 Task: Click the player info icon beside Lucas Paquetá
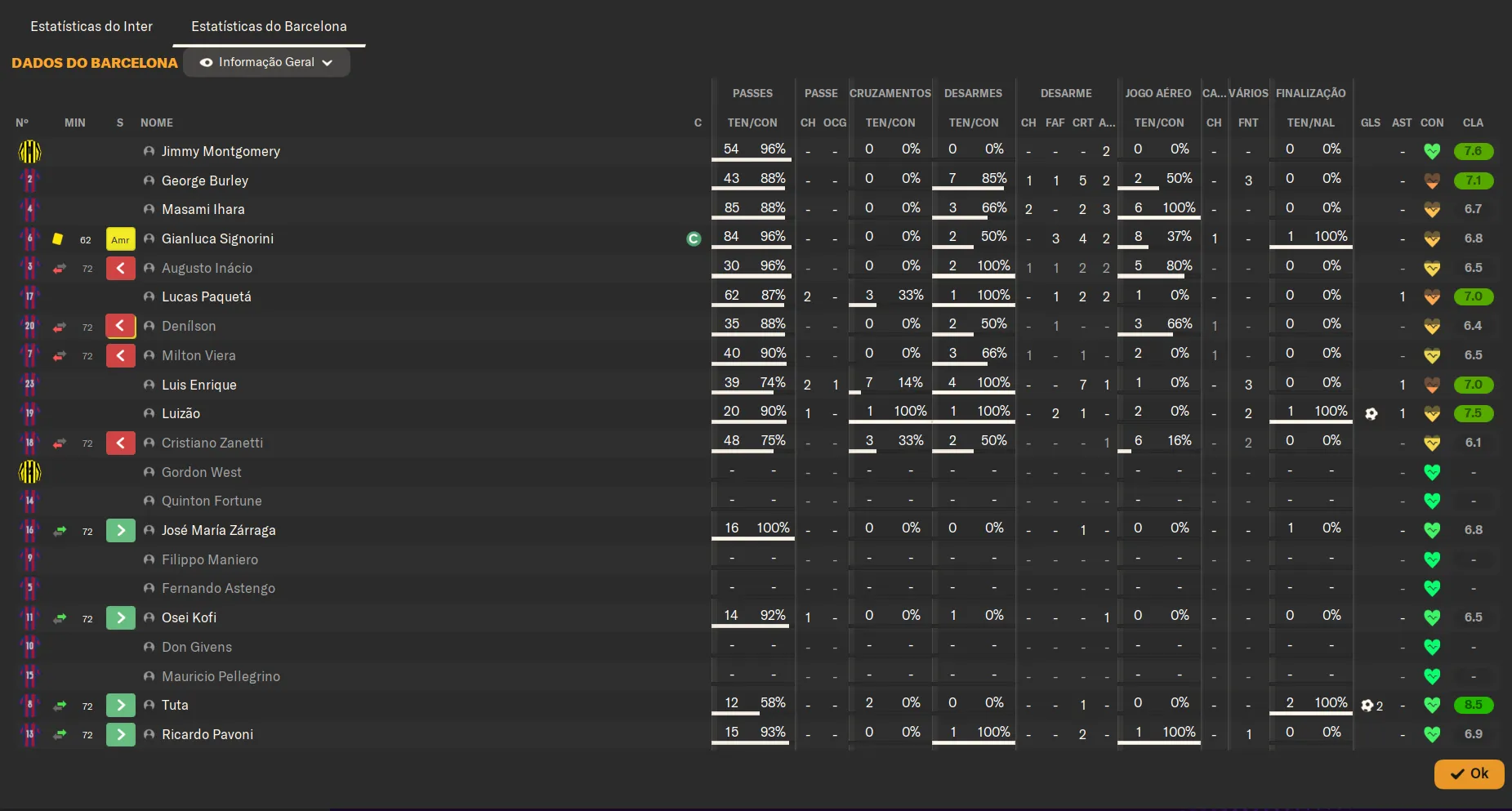(x=149, y=296)
